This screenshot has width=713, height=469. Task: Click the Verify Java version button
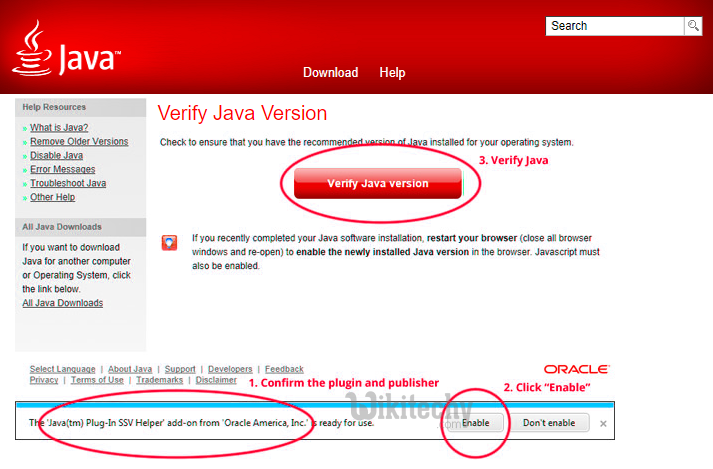[x=378, y=183]
